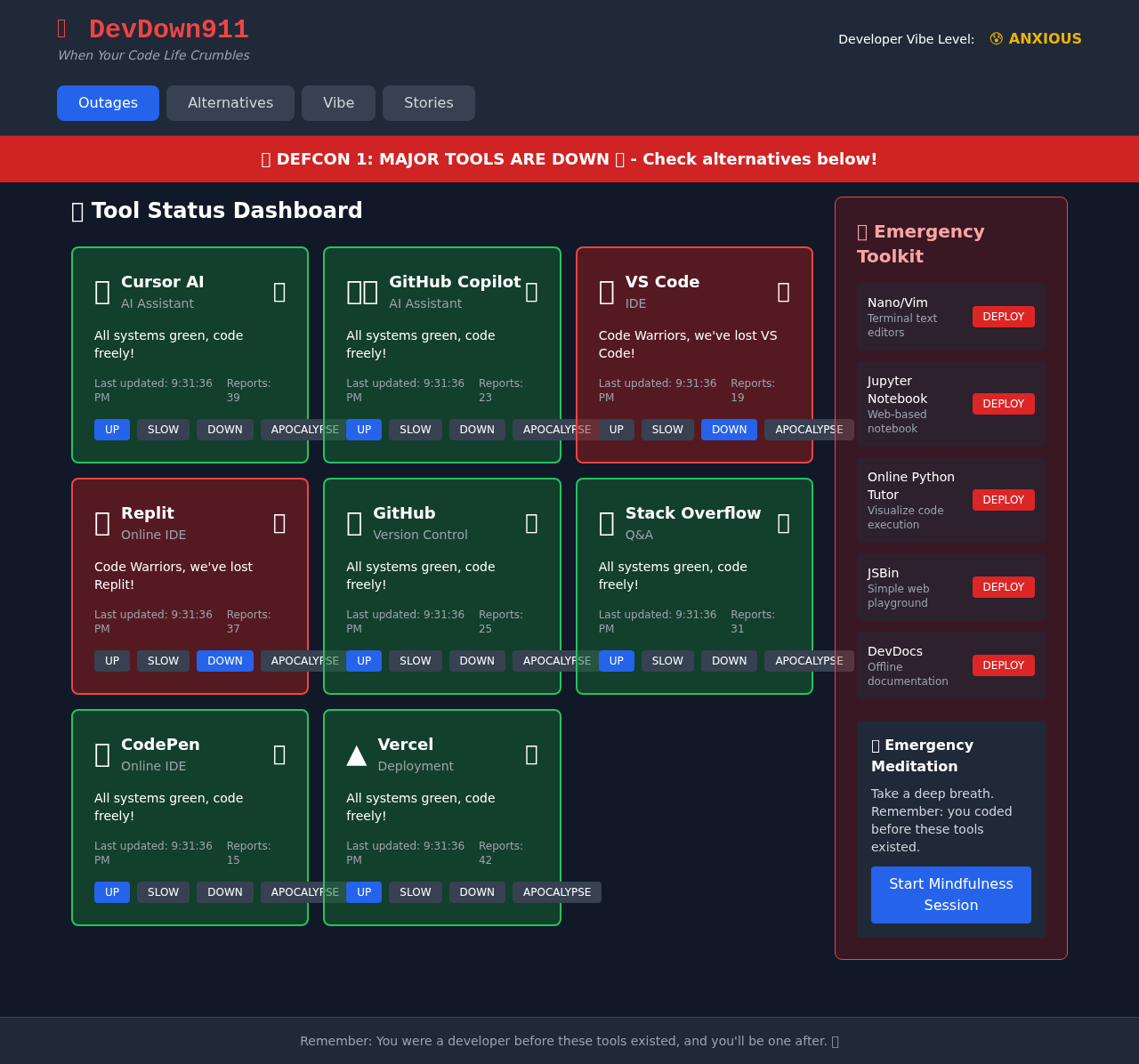Report Vercel as APOCALYPSE

pos(557,892)
